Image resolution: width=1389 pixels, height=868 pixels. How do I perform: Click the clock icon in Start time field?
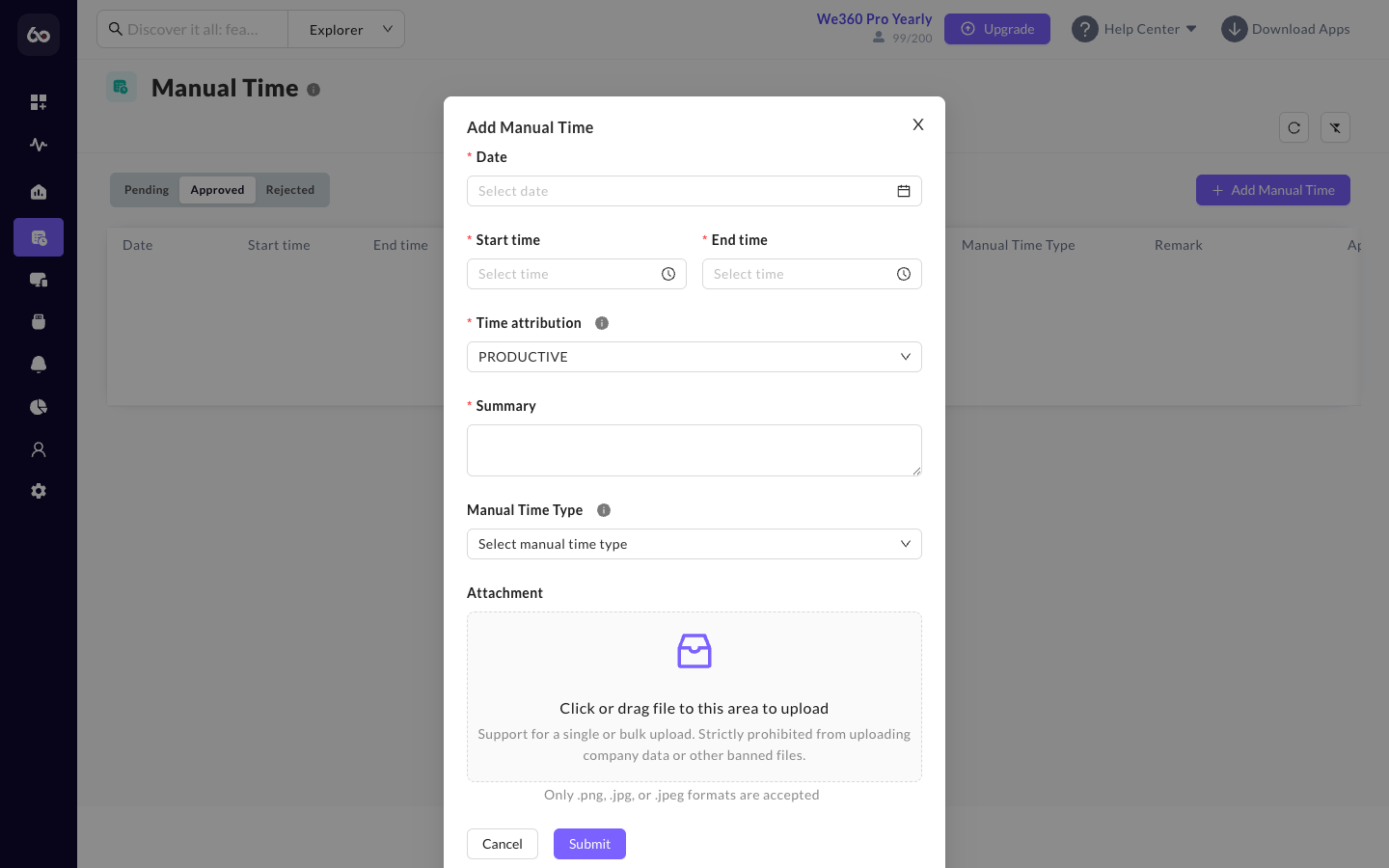coord(668,274)
